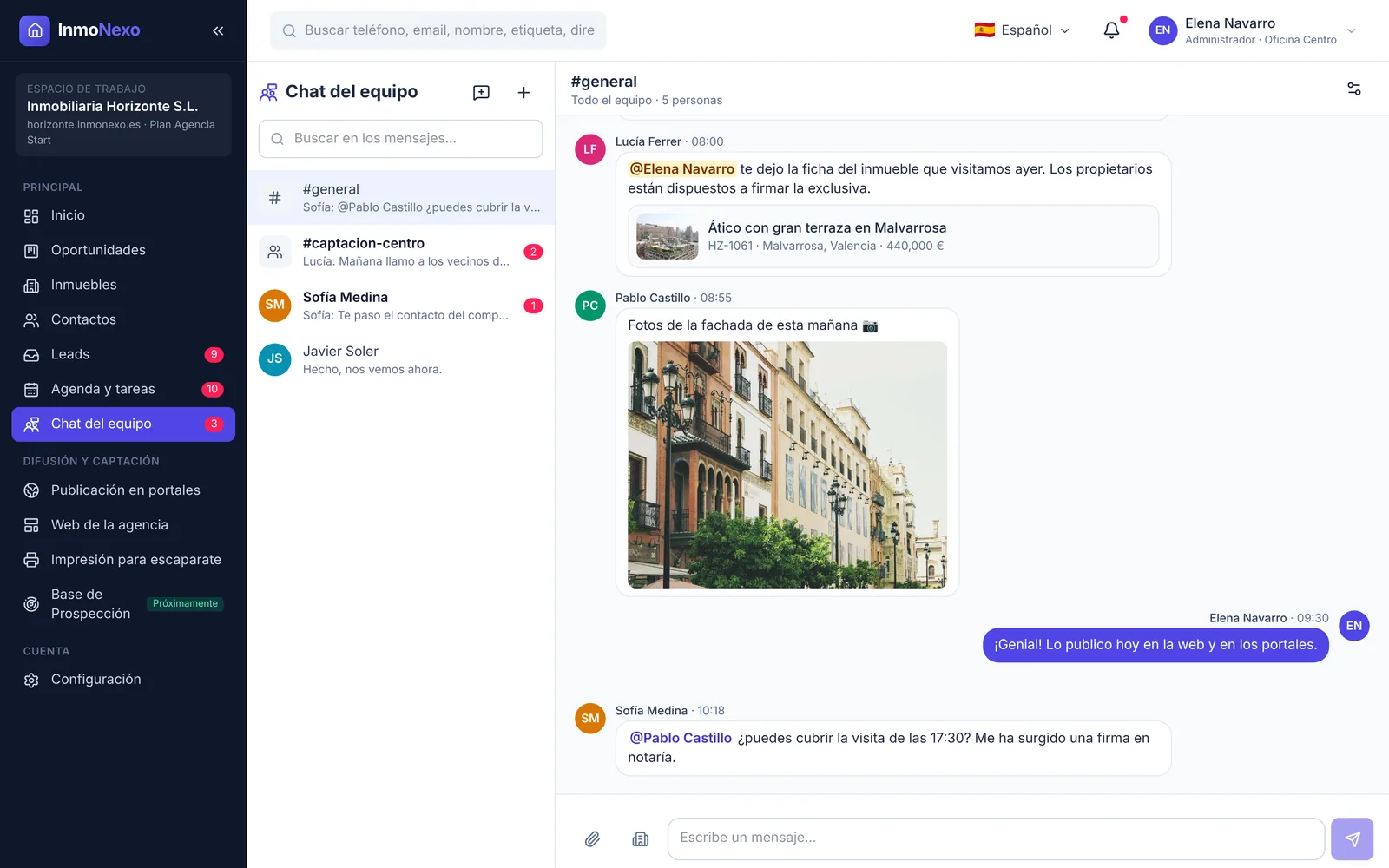Open Publicación en portales

pyautogui.click(x=123, y=490)
